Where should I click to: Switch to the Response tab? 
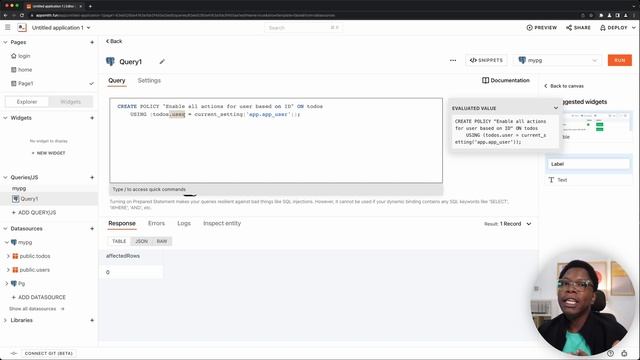(x=122, y=224)
